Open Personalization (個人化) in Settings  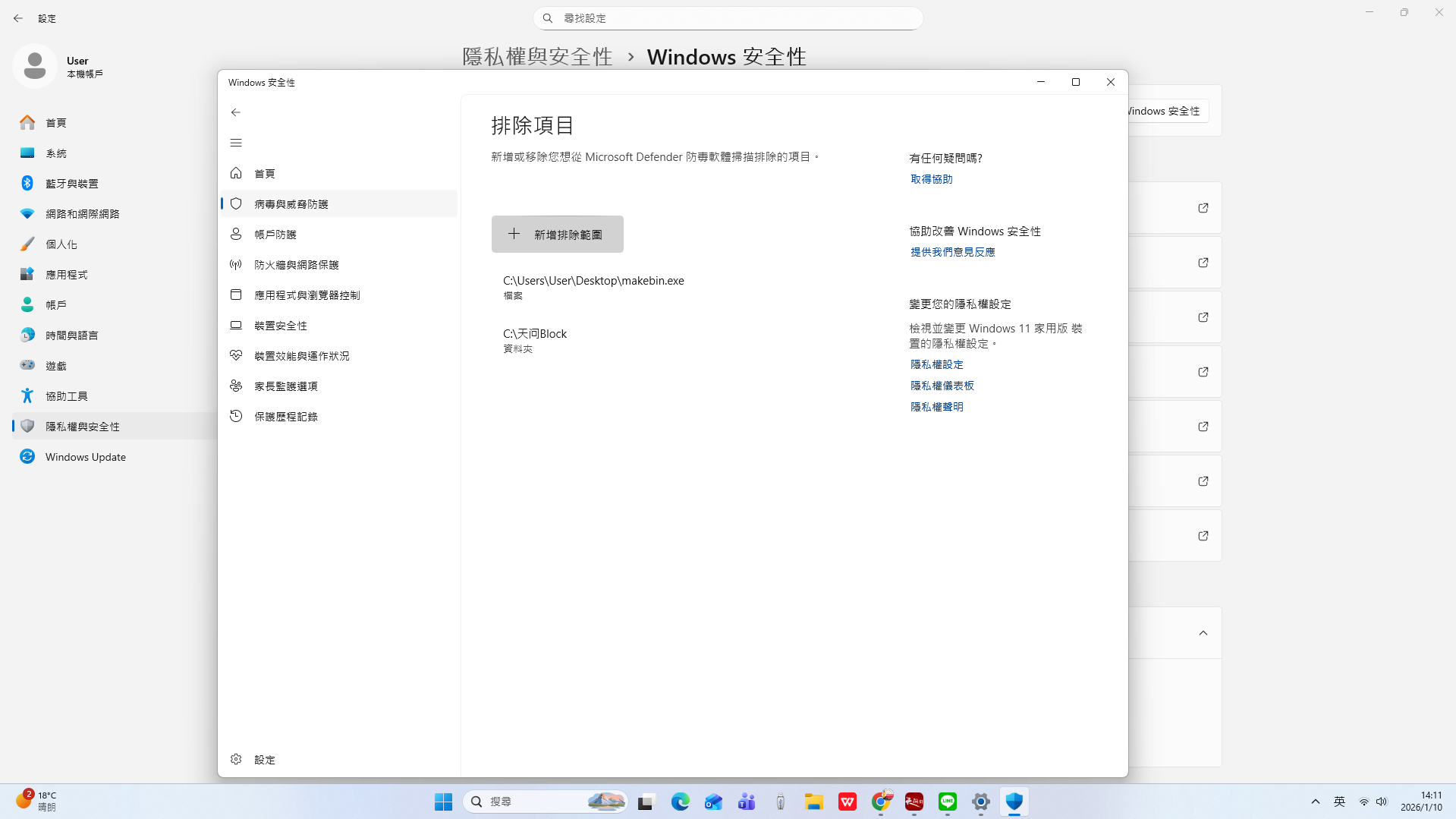(x=114, y=244)
